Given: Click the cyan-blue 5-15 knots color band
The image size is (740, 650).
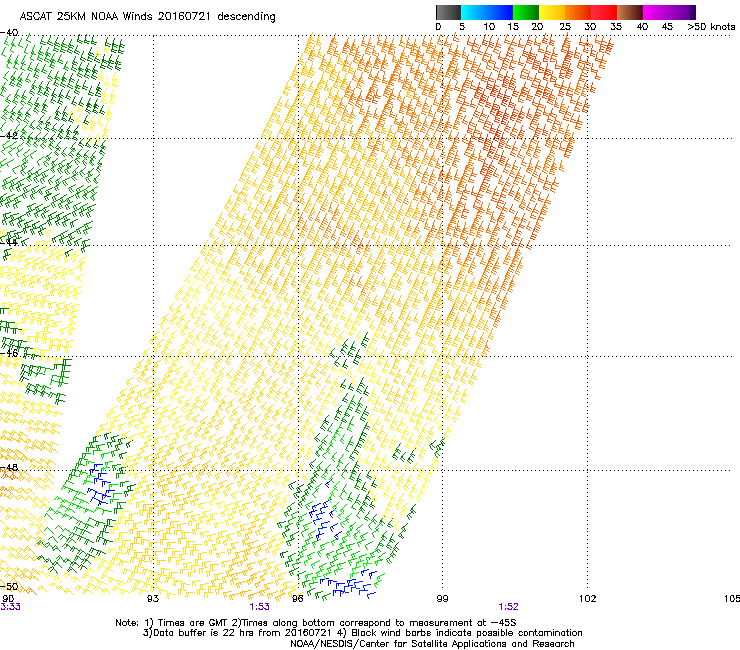Looking at the screenshot, I should 487,12.
